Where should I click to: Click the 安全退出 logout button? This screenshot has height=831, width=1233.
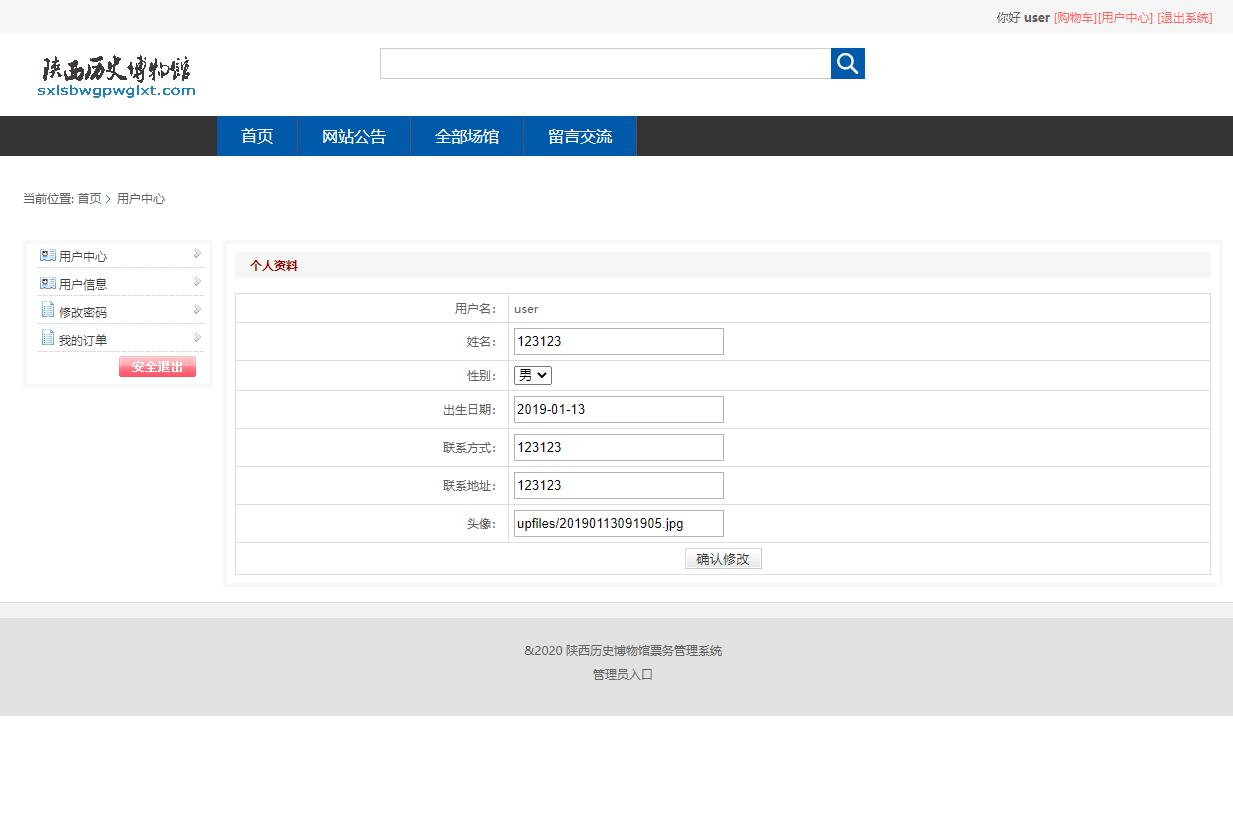156,366
